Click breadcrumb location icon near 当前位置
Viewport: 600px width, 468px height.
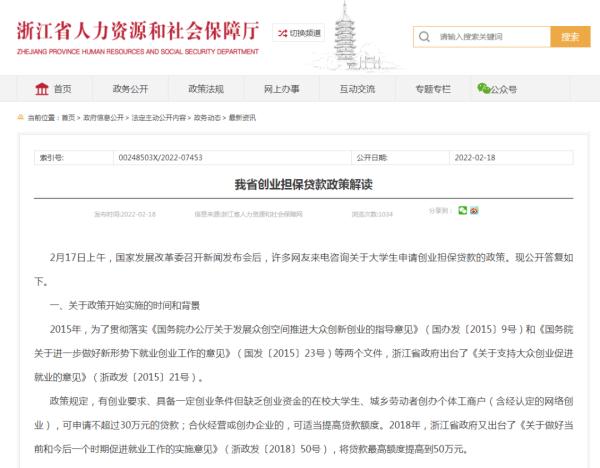point(21,117)
